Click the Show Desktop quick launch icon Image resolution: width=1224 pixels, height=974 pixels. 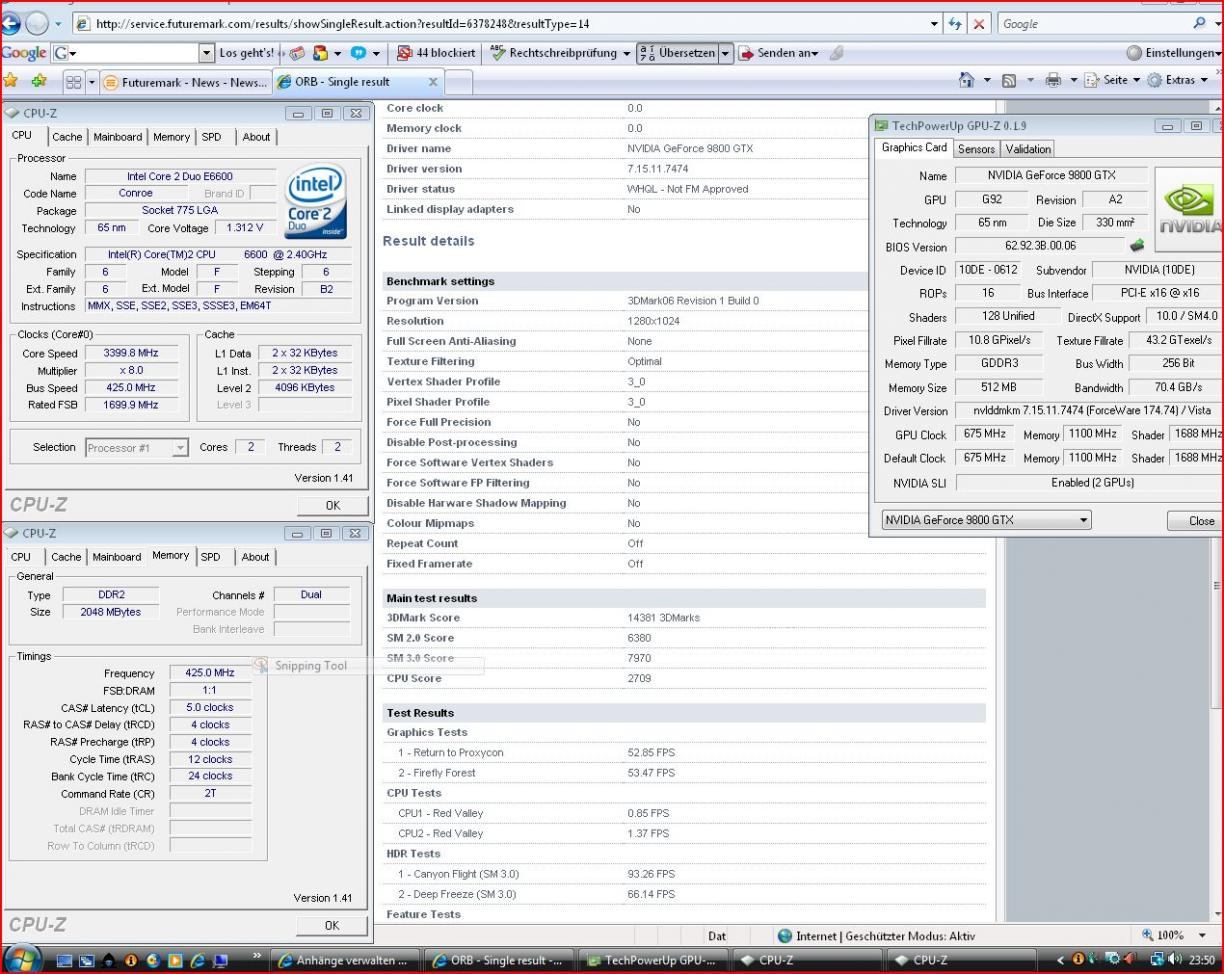65,960
